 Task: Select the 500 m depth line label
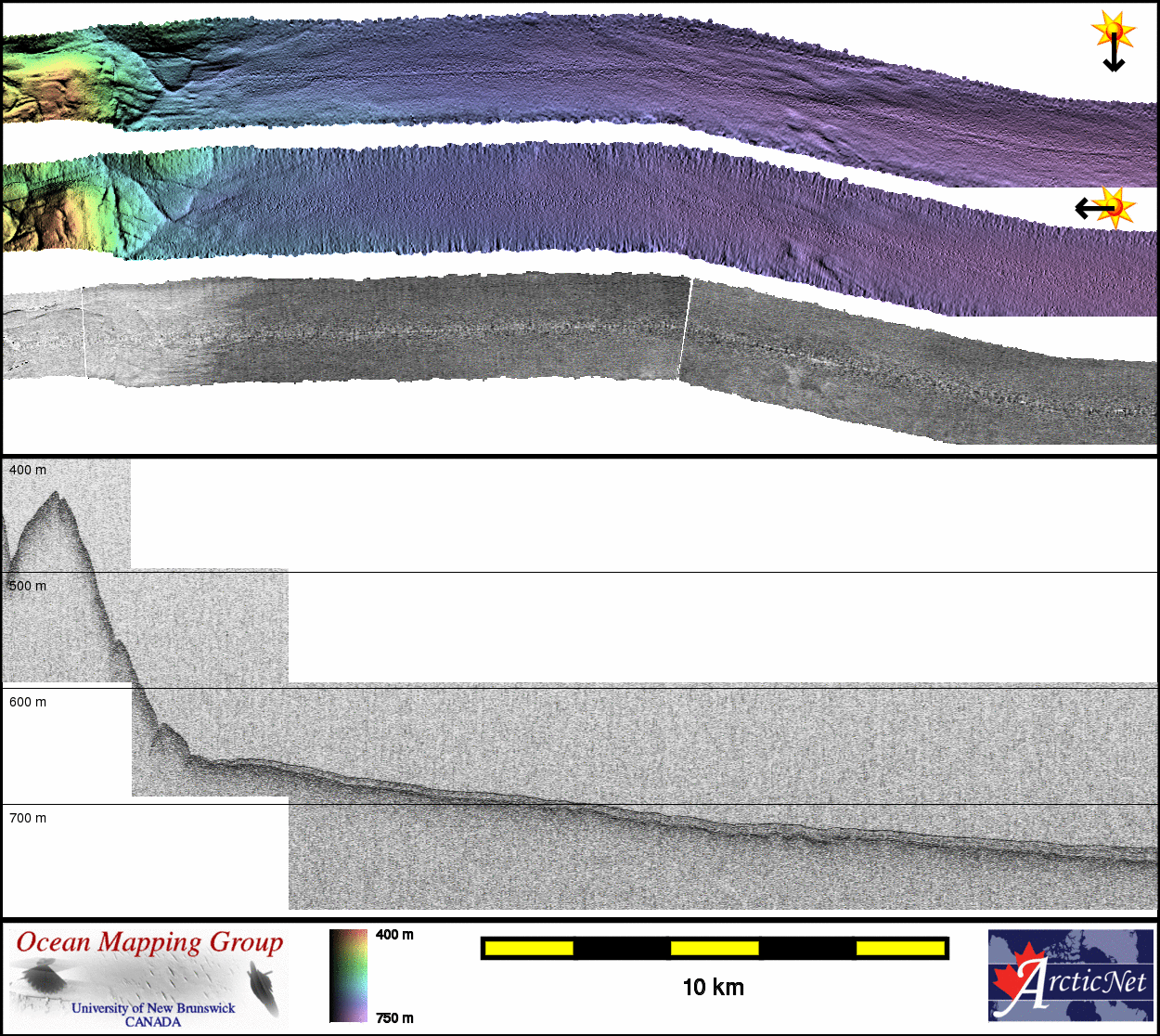coord(28,587)
